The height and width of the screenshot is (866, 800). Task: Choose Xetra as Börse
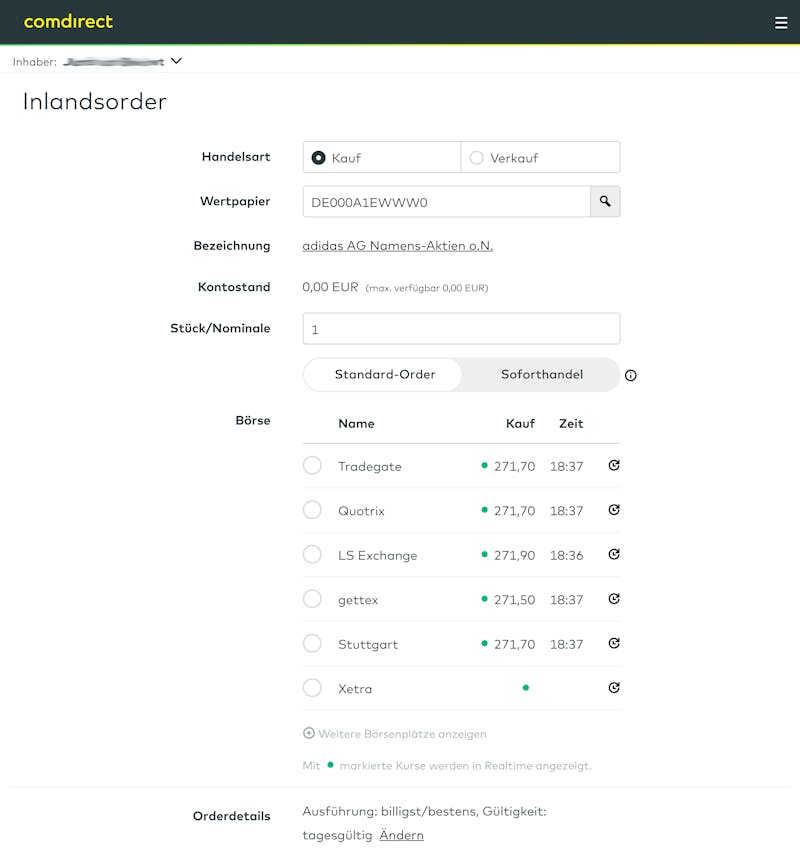click(312, 688)
